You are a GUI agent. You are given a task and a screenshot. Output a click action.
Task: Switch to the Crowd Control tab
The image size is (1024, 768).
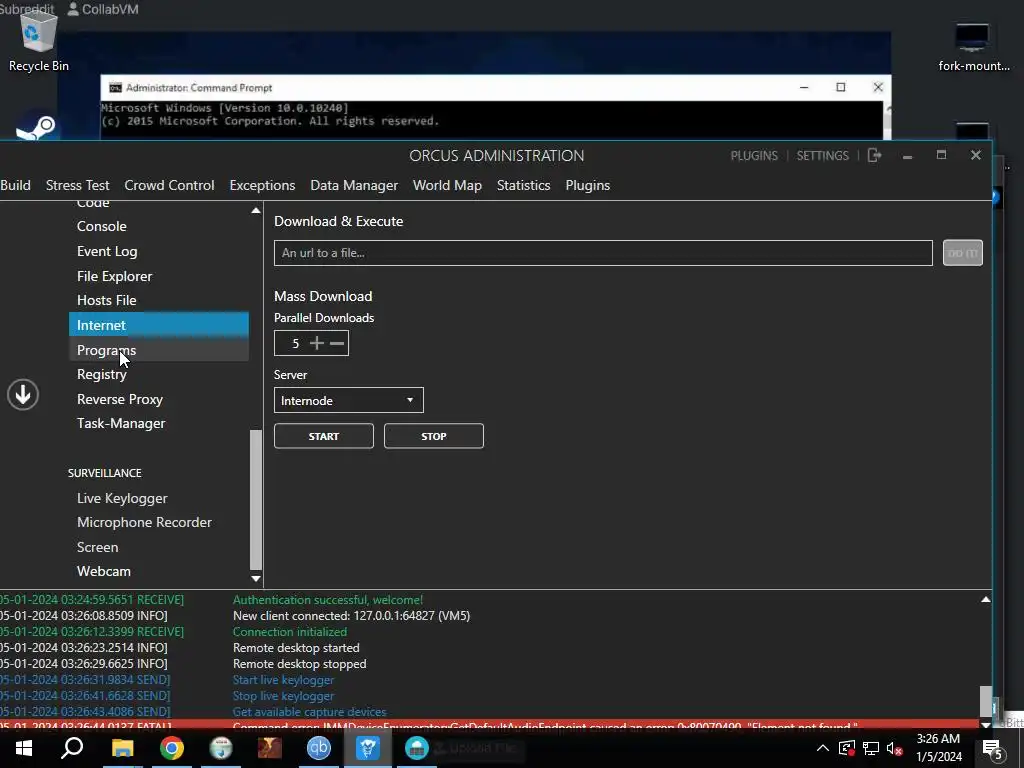pos(170,185)
